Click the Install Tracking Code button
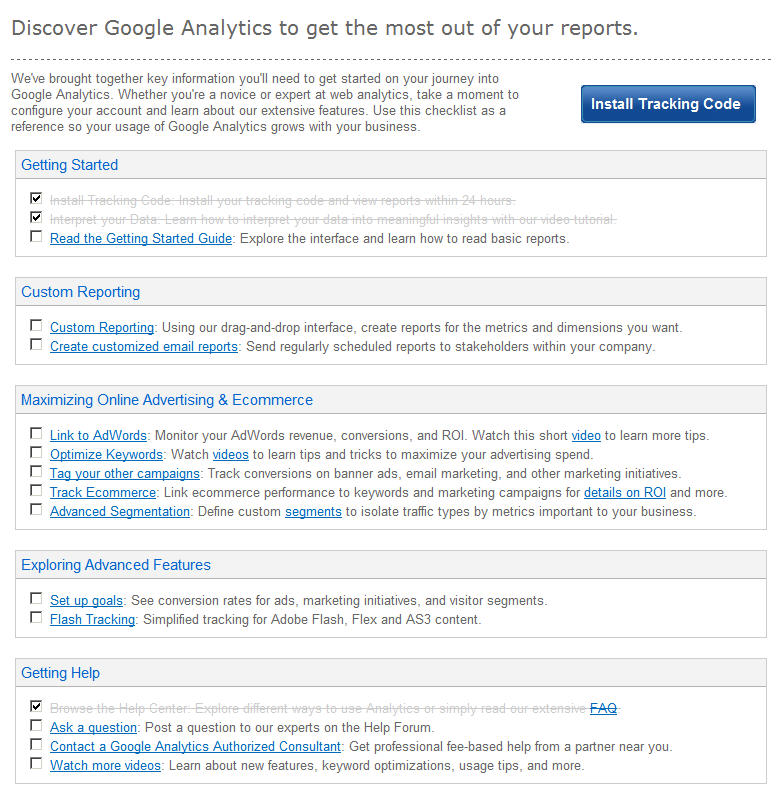The height and width of the screenshot is (795, 776). click(x=668, y=104)
